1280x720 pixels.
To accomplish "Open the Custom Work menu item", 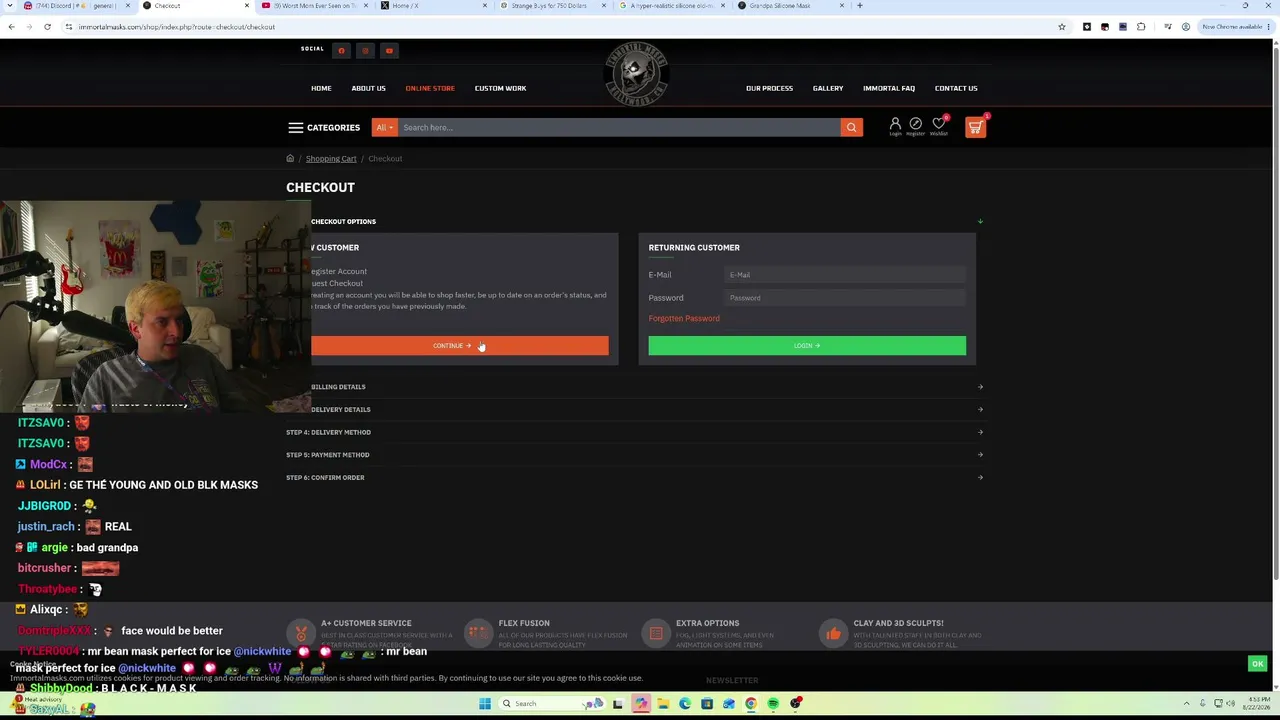I will 500,88.
